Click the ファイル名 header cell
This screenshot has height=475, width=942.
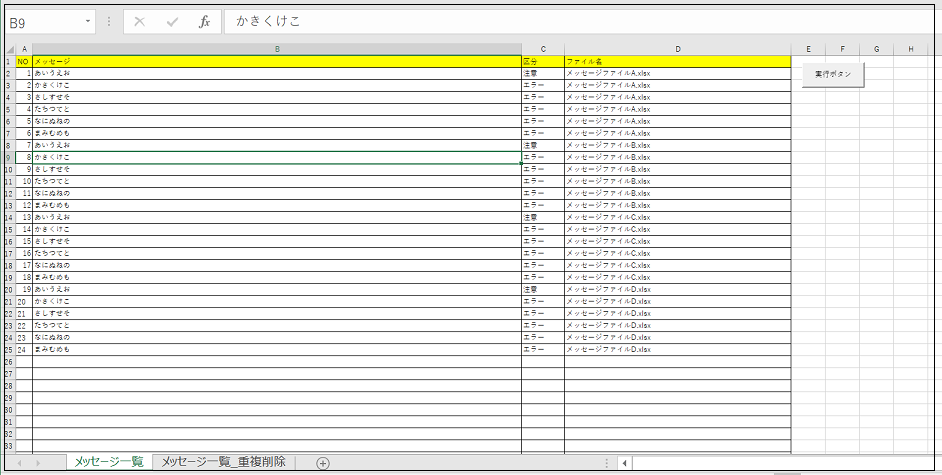pos(678,61)
